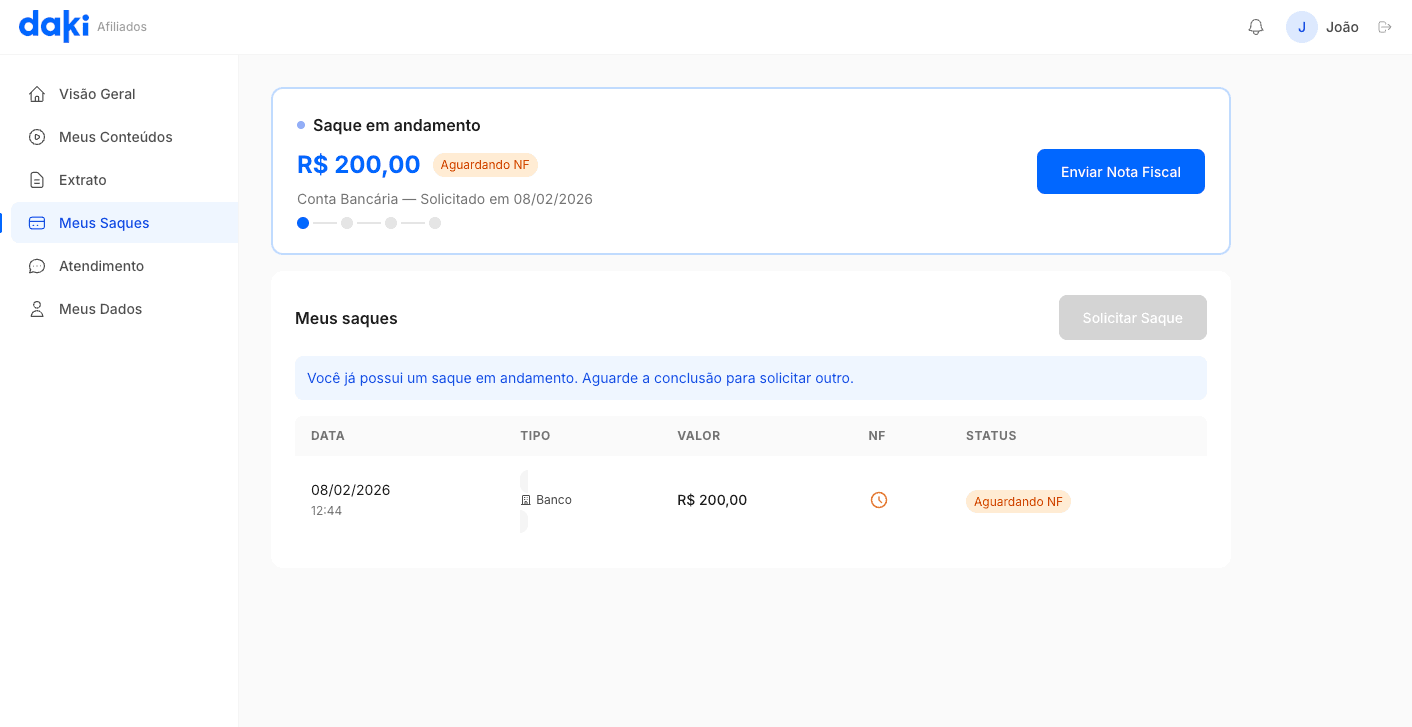Open Atendimento support page

[124, 266]
